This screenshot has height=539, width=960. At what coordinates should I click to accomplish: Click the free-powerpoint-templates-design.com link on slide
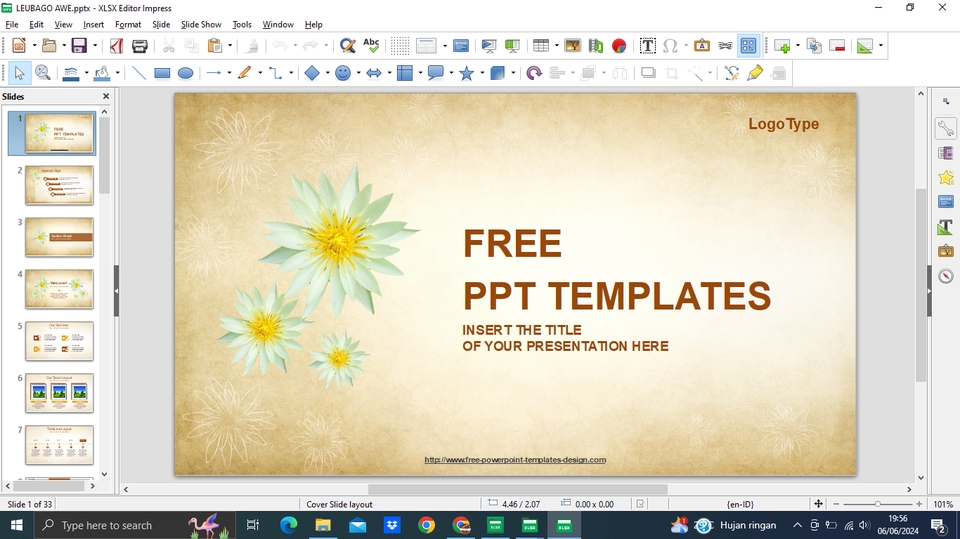(x=515, y=460)
